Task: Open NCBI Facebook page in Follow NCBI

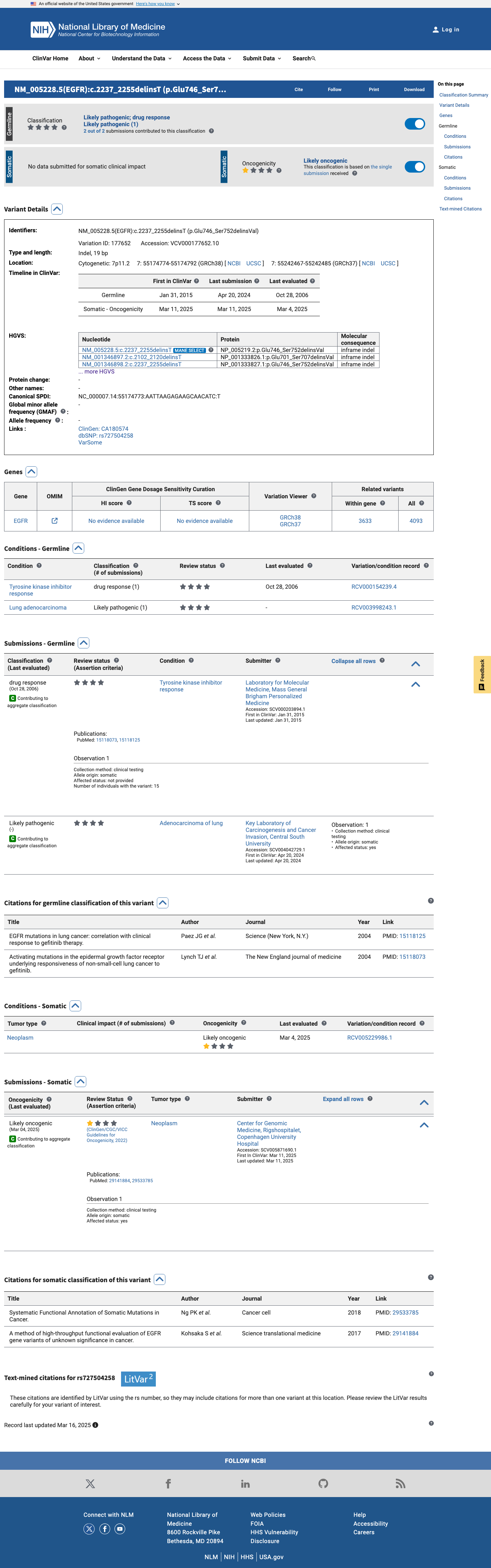Action: (x=168, y=1484)
